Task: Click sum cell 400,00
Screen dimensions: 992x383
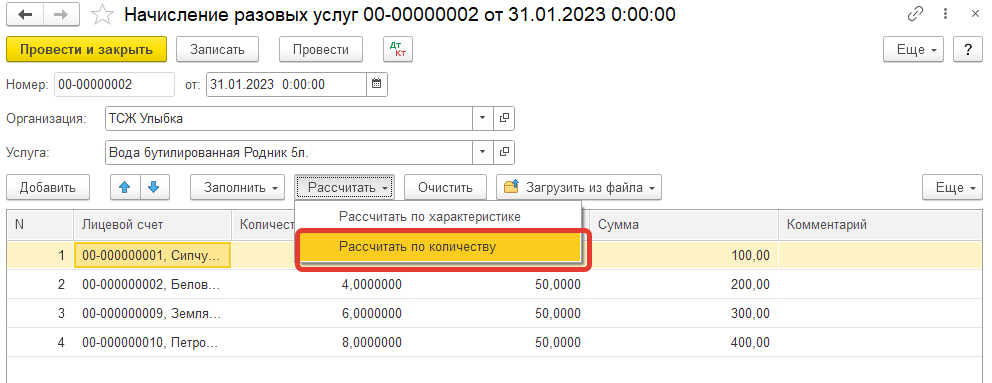Action: coord(685,342)
